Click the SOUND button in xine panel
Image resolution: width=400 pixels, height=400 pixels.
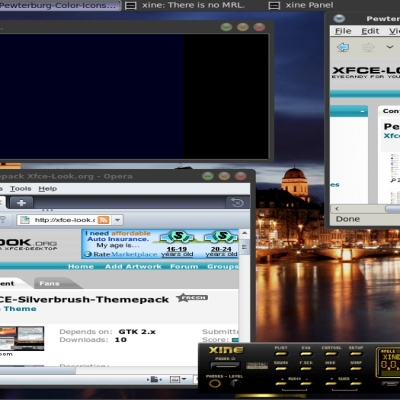click(x=281, y=369)
